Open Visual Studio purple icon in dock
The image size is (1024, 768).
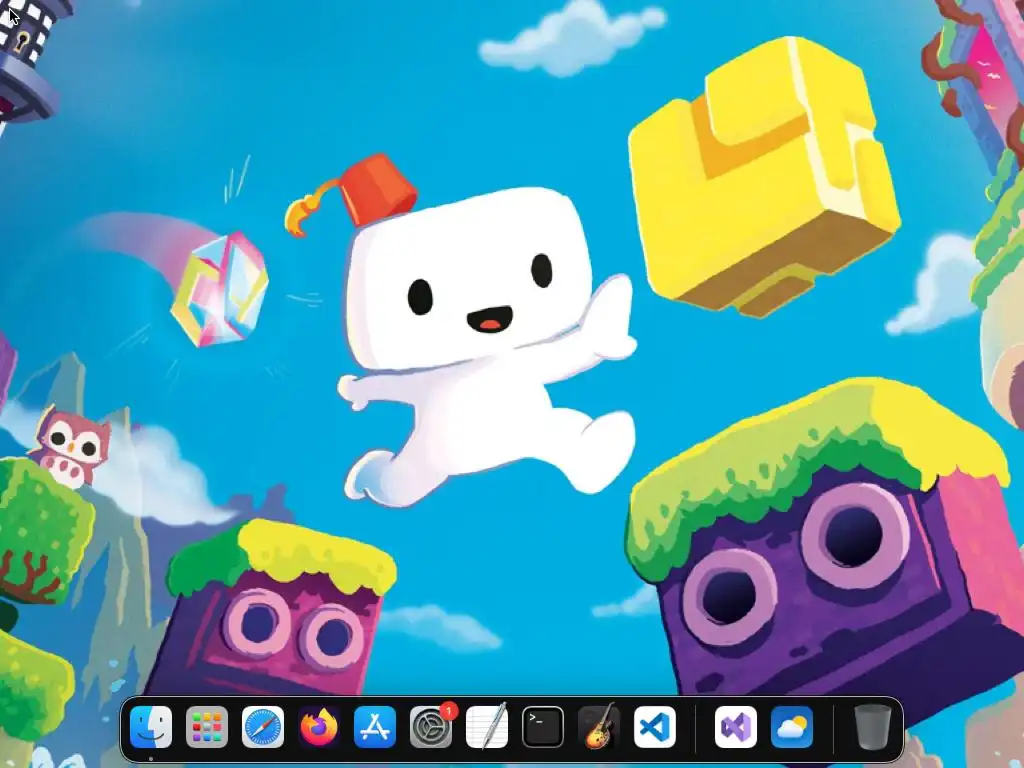pyautogui.click(x=736, y=727)
